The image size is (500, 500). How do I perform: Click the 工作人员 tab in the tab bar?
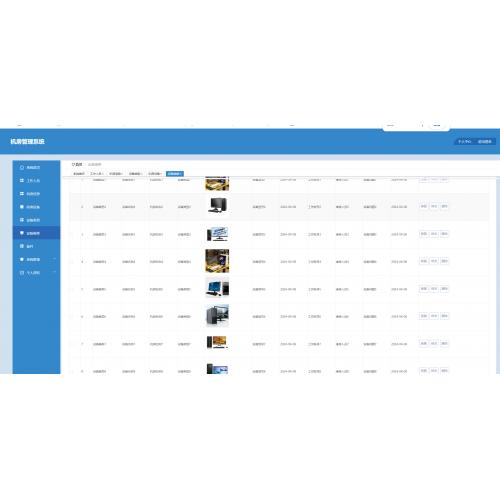[97, 174]
